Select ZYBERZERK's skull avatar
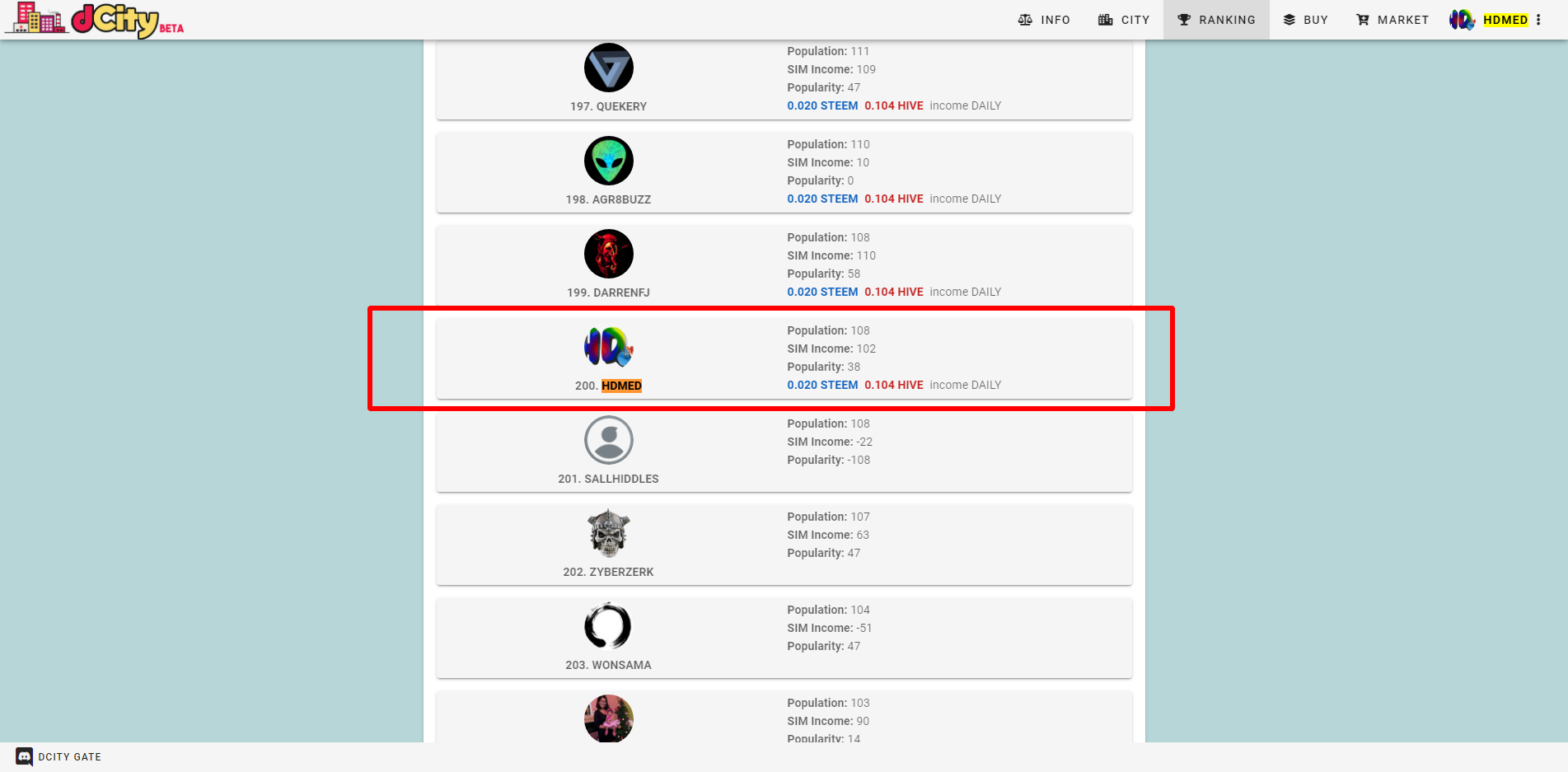1568x772 pixels. [x=609, y=532]
